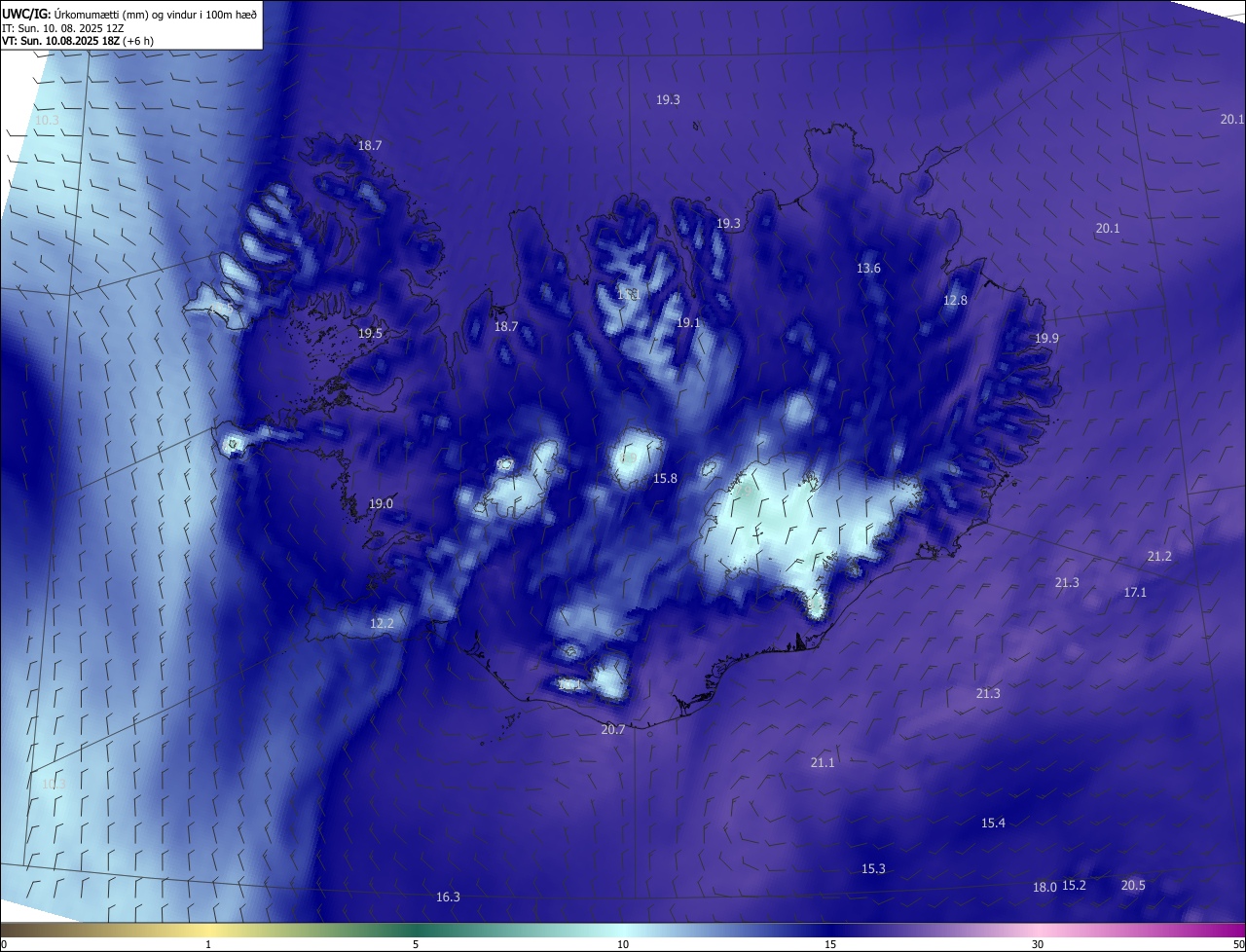The height and width of the screenshot is (952, 1246).
Task: Select the 13.6 value on the map
Action: coord(868,269)
